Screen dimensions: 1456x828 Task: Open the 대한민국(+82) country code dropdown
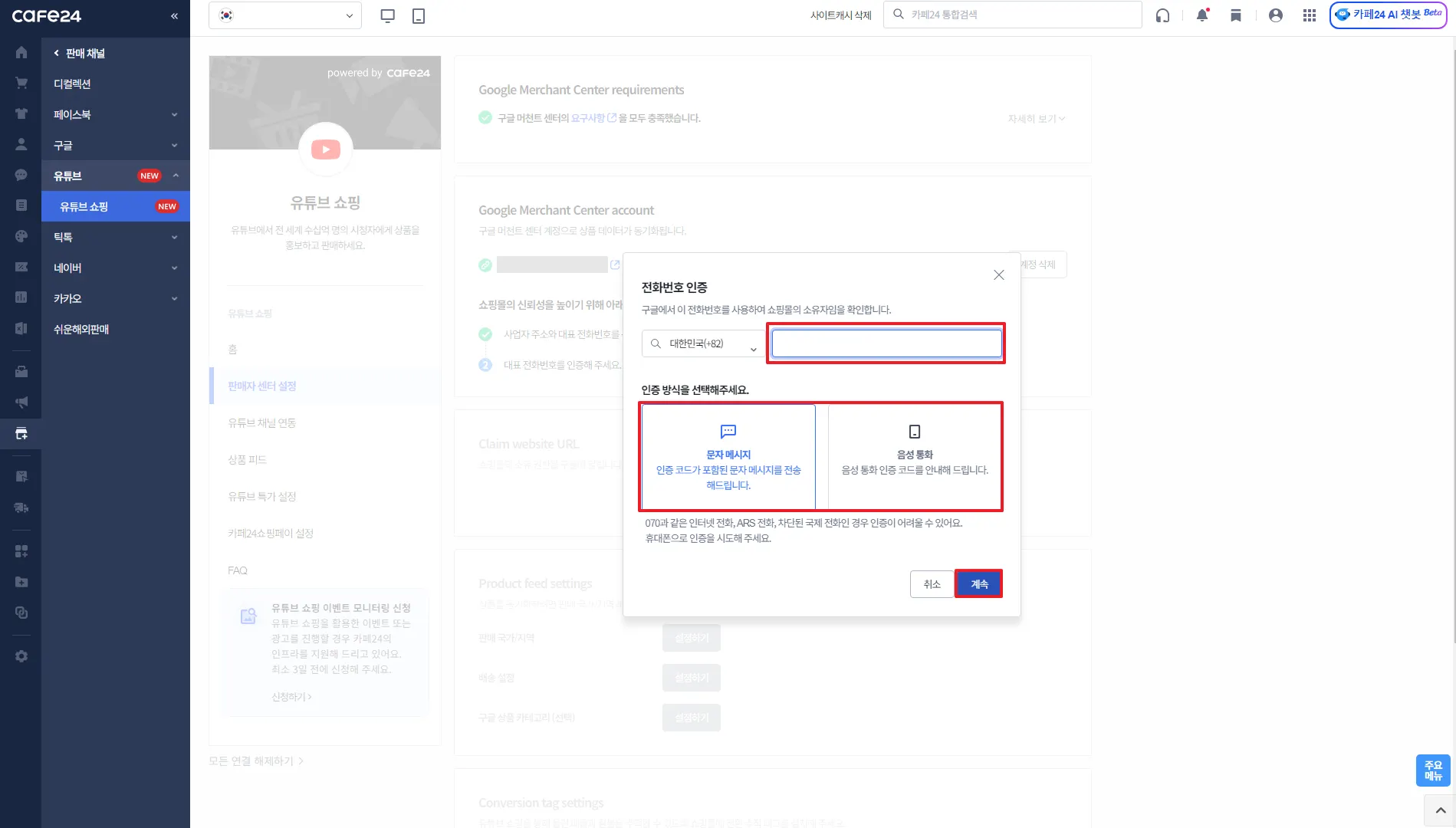pos(702,343)
